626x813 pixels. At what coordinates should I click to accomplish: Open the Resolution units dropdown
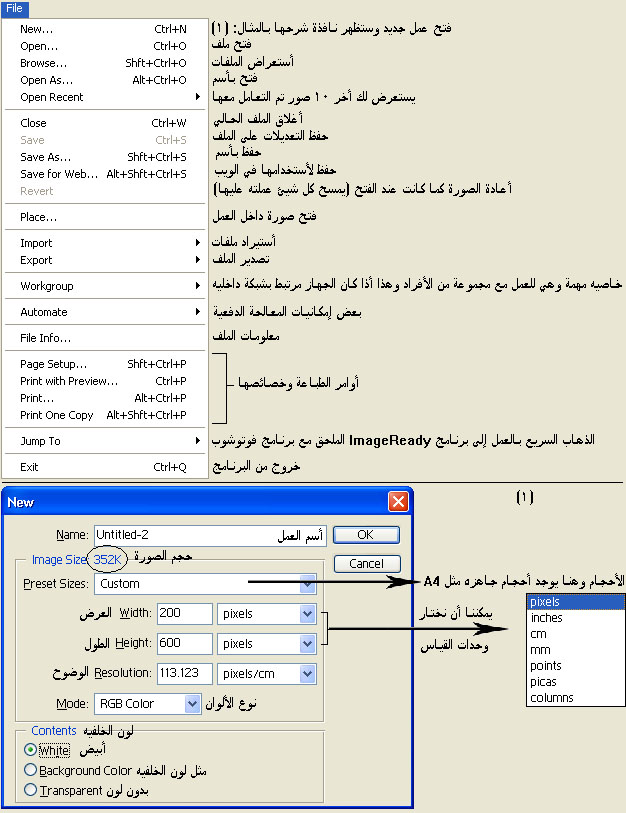(x=267, y=674)
